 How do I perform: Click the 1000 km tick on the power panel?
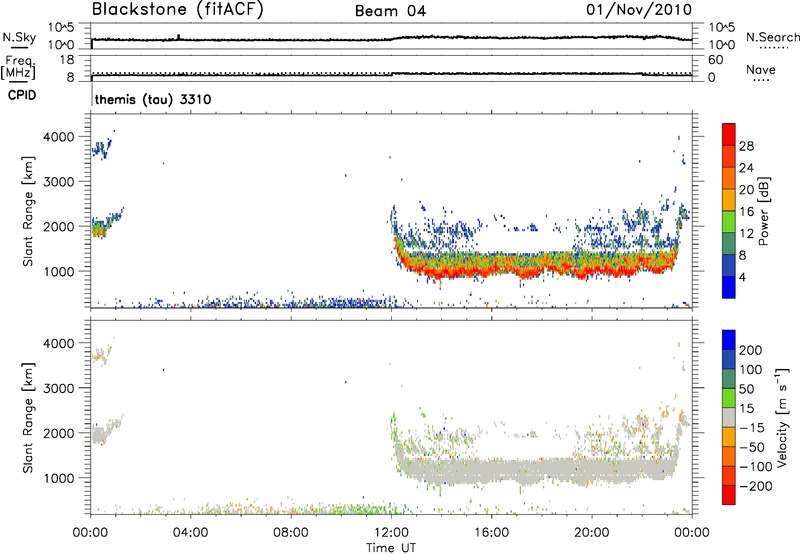tap(59, 271)
